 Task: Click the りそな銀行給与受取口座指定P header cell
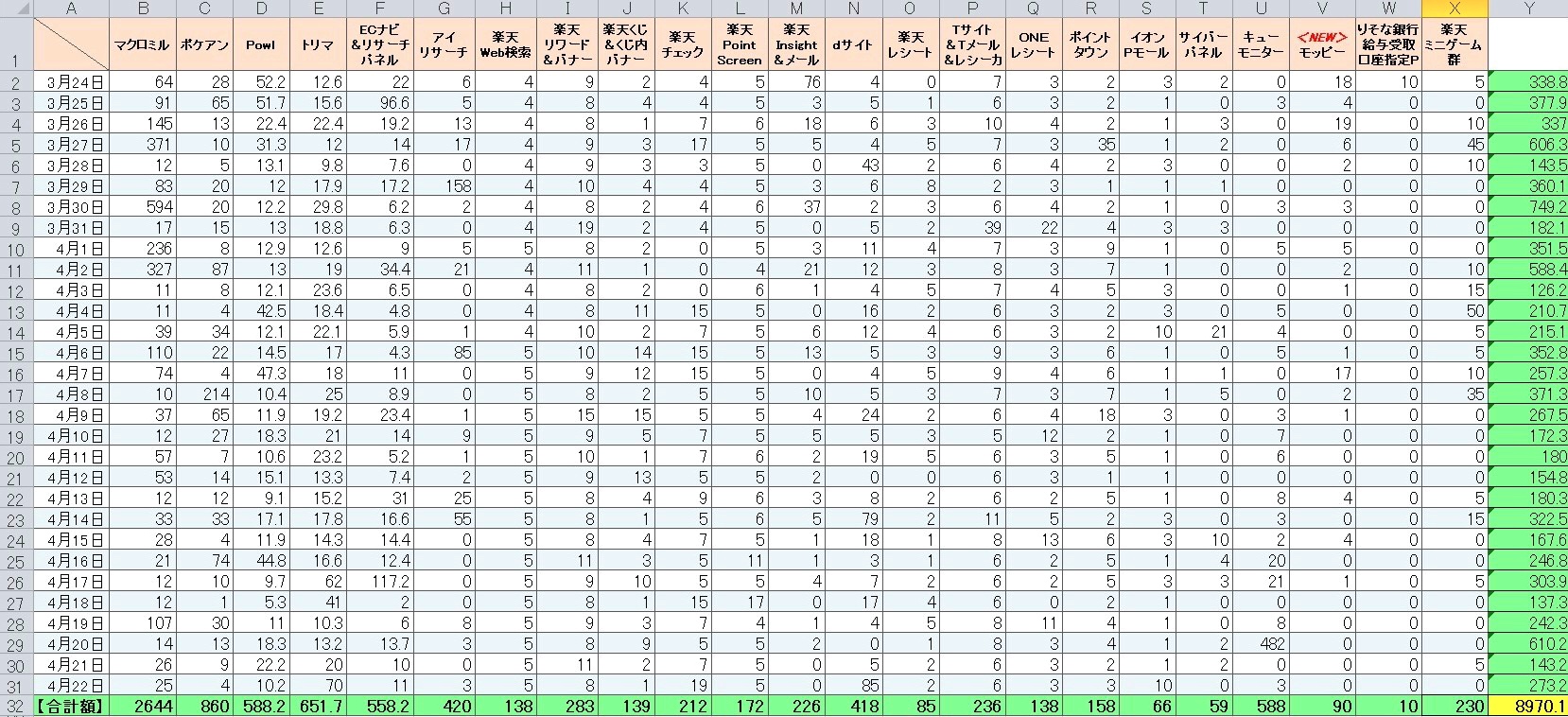[1388, 44]
